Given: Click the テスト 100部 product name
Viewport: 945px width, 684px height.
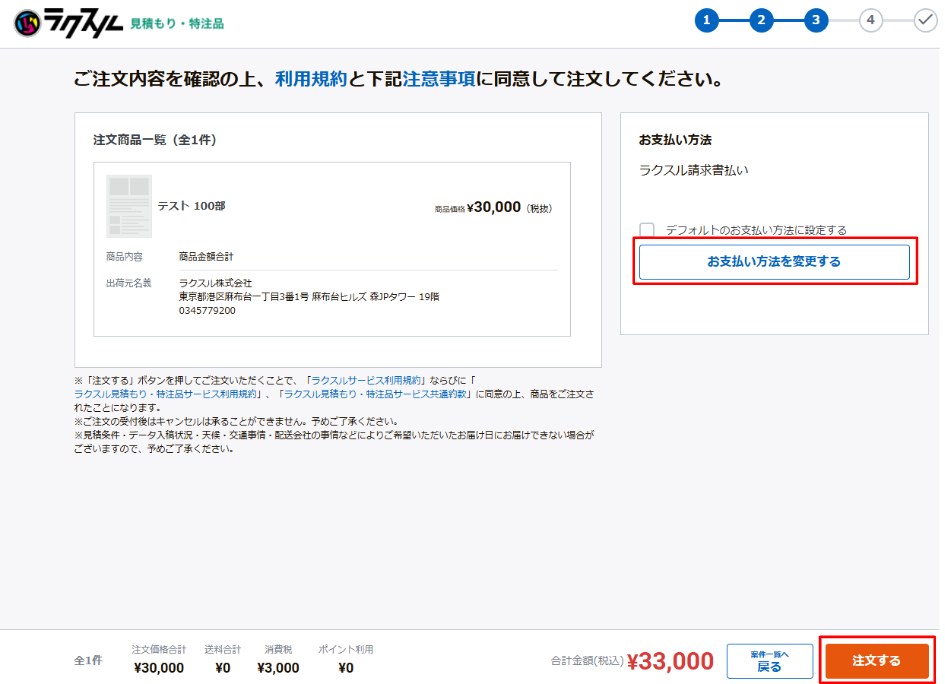Looking at the screenshot, I should pos(191,206).
